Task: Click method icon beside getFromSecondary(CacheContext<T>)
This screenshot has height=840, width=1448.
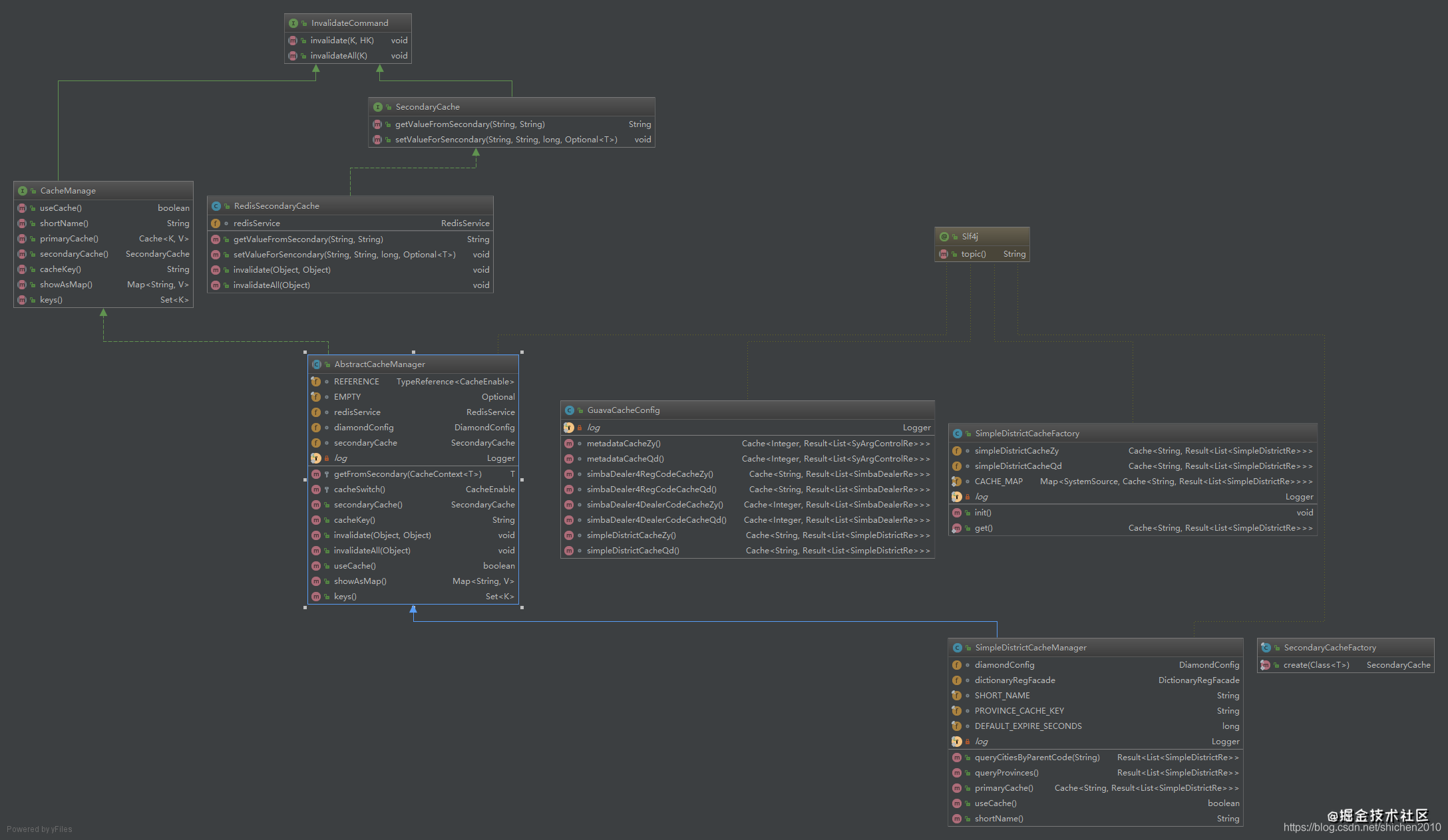Action: click(316, 474)
